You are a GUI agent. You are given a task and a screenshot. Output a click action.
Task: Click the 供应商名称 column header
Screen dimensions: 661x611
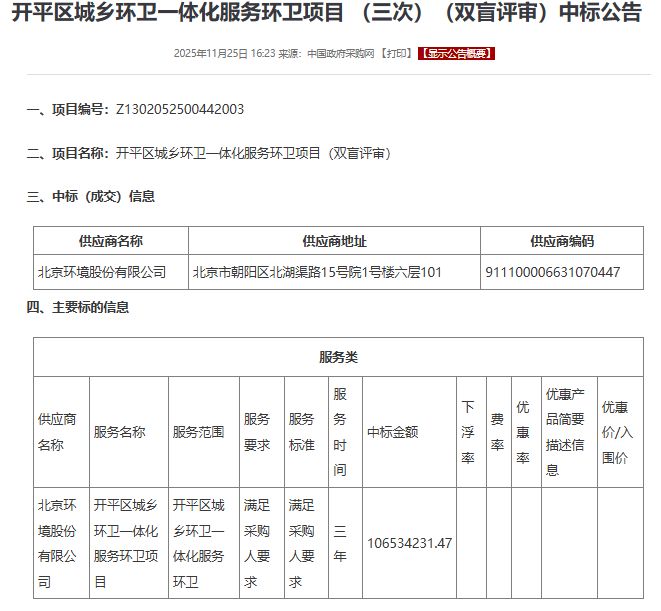[x=111, y=241]
